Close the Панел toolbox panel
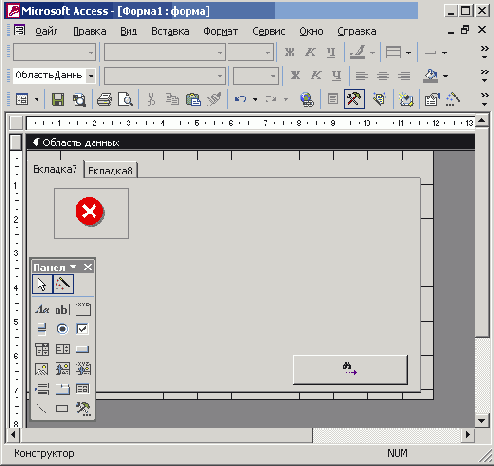Screen dimensions: 494x466 point(88,267)
